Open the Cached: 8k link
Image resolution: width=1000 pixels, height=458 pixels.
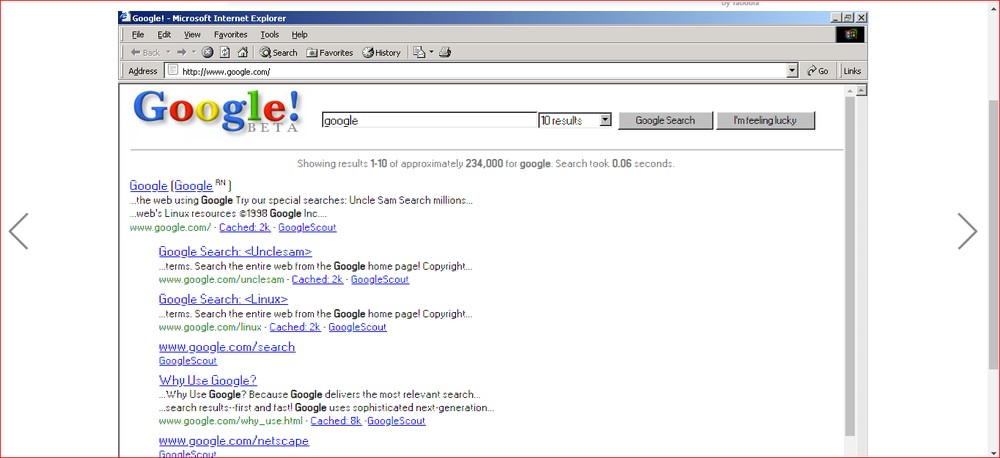click(336, 421)
